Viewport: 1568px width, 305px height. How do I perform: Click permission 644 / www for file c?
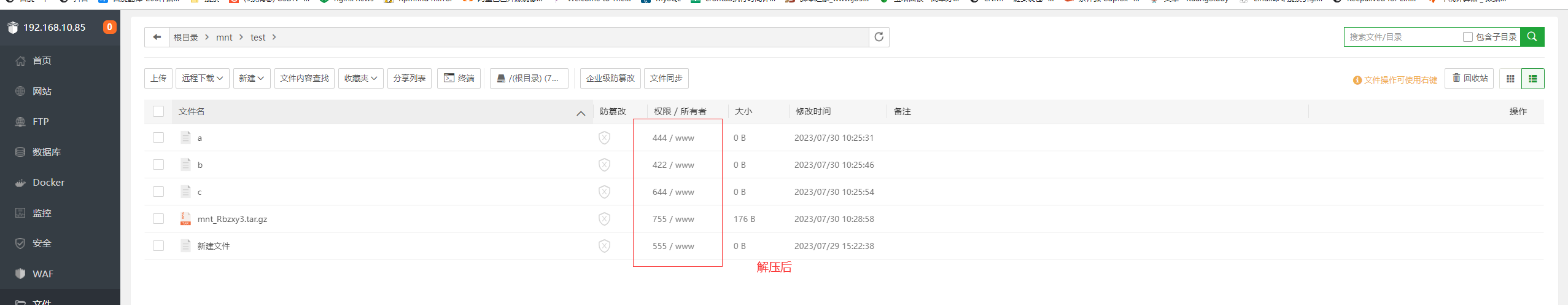pyautogui.click(x=673, y=192)
